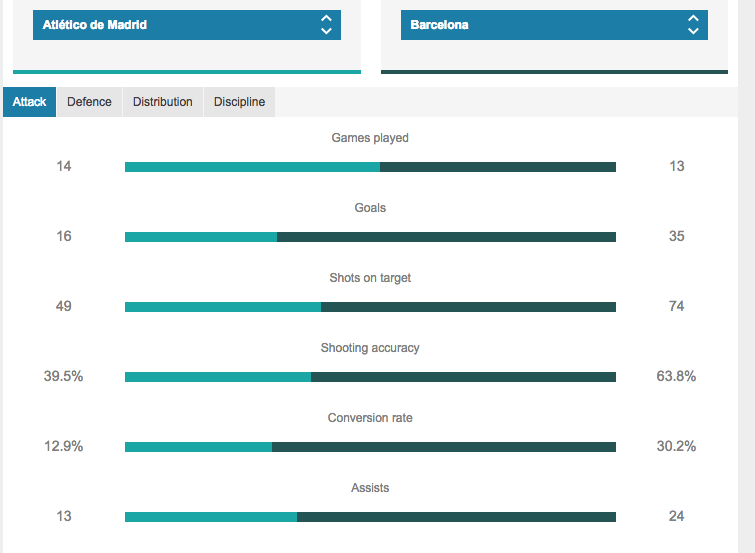Screen dimensions: 755x553
Task: Click the chevron arrows in Barcelona selector
Action: tap(692, 25)
